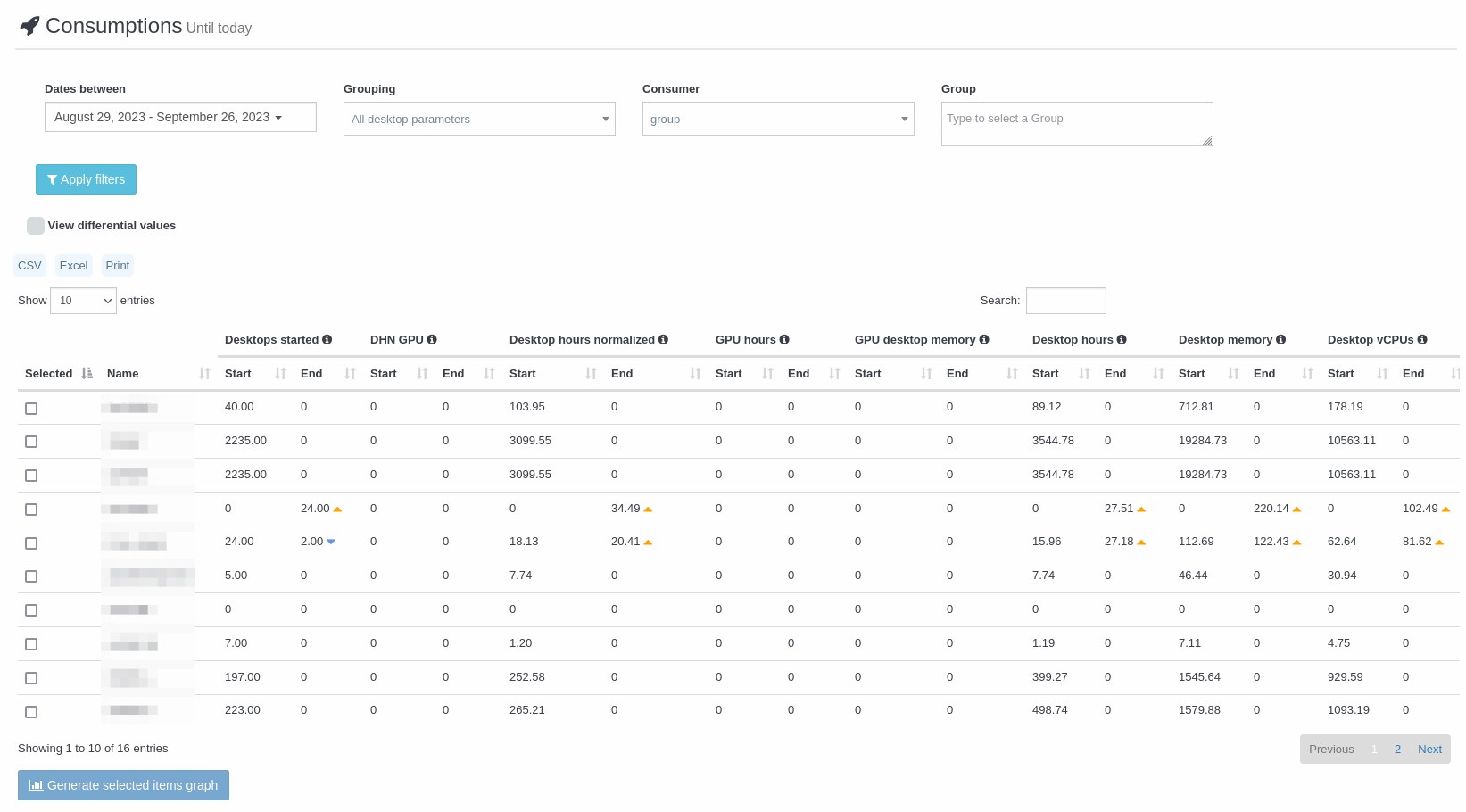Screen dimensions: 1466x812
Task: Click info icon next to Desktop vCPUs
Action: pyautogui.click(x=1422, y=340)
